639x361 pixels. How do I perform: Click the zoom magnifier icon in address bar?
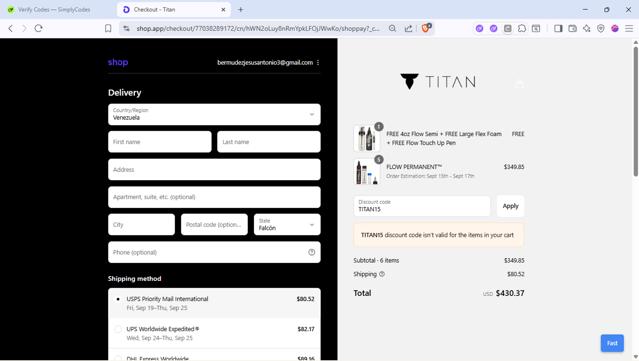[392, 28]
